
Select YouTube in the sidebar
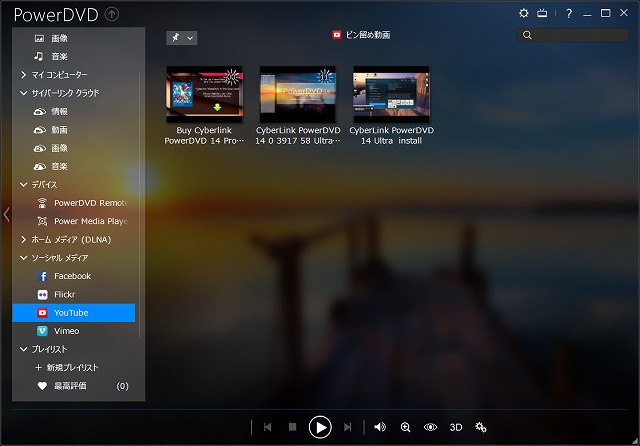point(73,313)
